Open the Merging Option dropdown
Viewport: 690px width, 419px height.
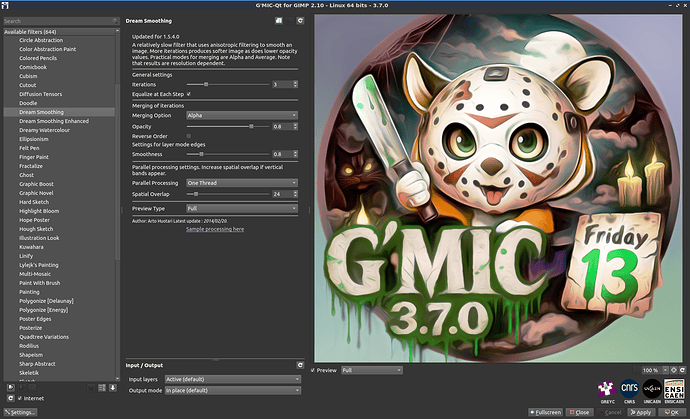click(x=242, y=115)
